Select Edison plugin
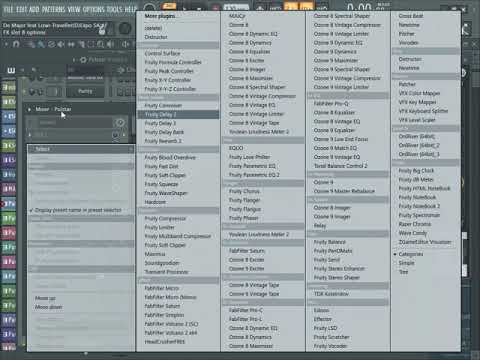The image size is (480, 360). [x=321, y=310]
